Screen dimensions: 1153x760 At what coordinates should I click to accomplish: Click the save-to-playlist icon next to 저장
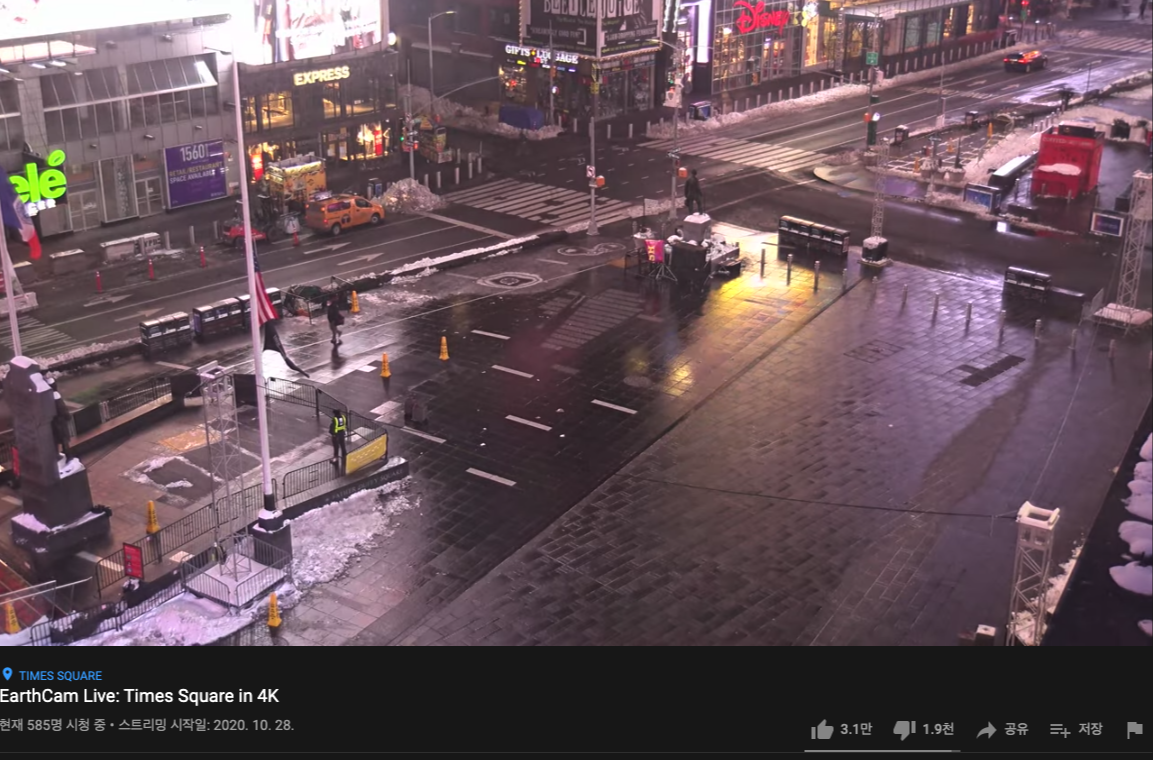pos(1061,730)
